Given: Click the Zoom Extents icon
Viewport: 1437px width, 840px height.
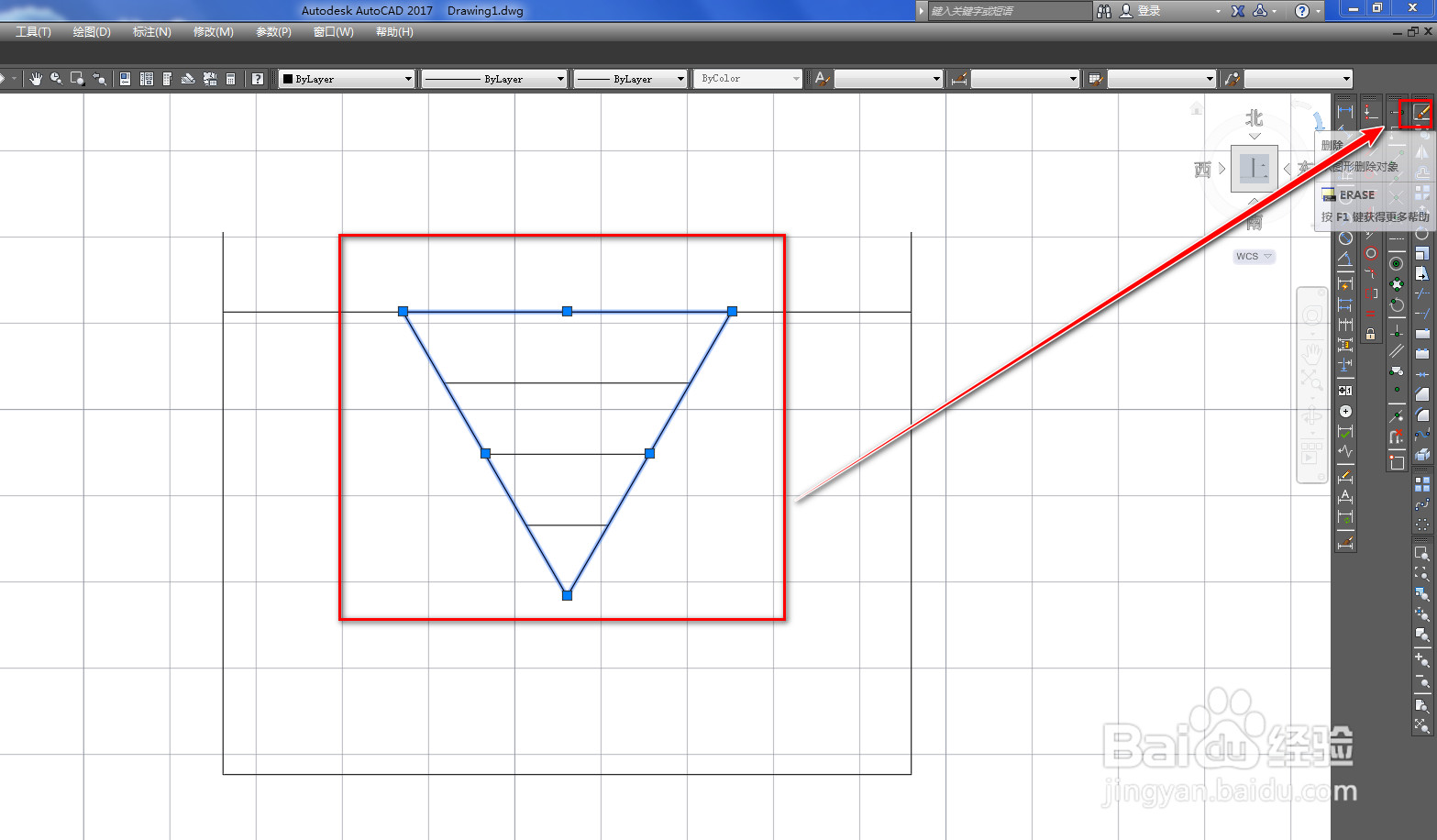Looking at the screenshot, I should 1421,724.
